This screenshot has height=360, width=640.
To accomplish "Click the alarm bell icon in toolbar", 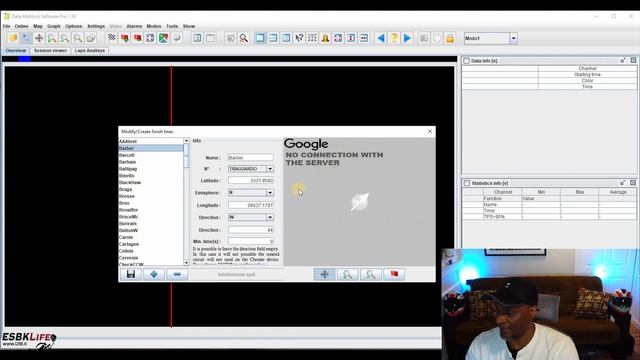I will click(325, 38).
